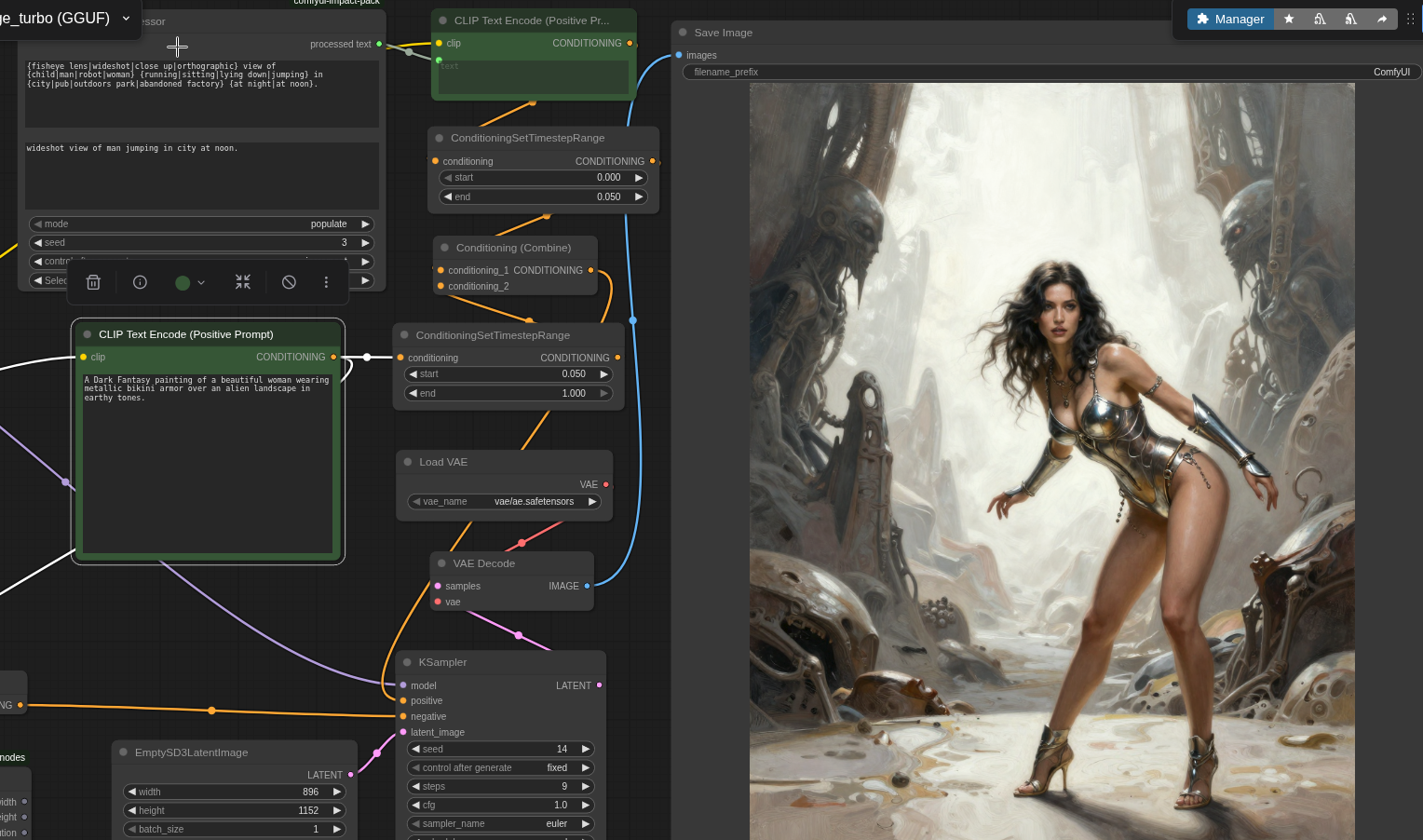
Task: Toggle collapse dot on the Load VAE node
Action: point(408,462)
